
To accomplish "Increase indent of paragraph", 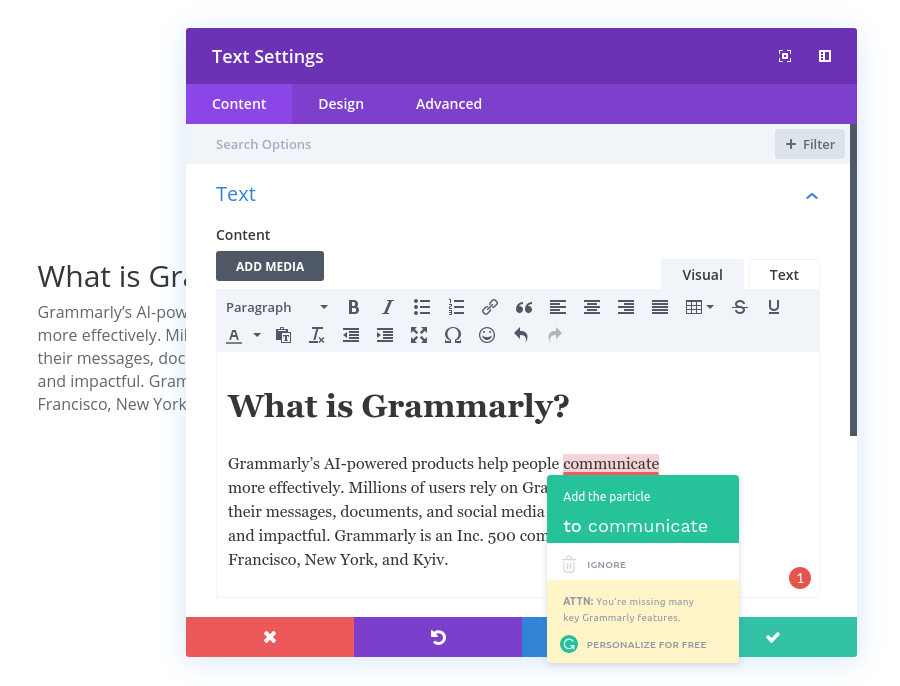I will (385, 335).
